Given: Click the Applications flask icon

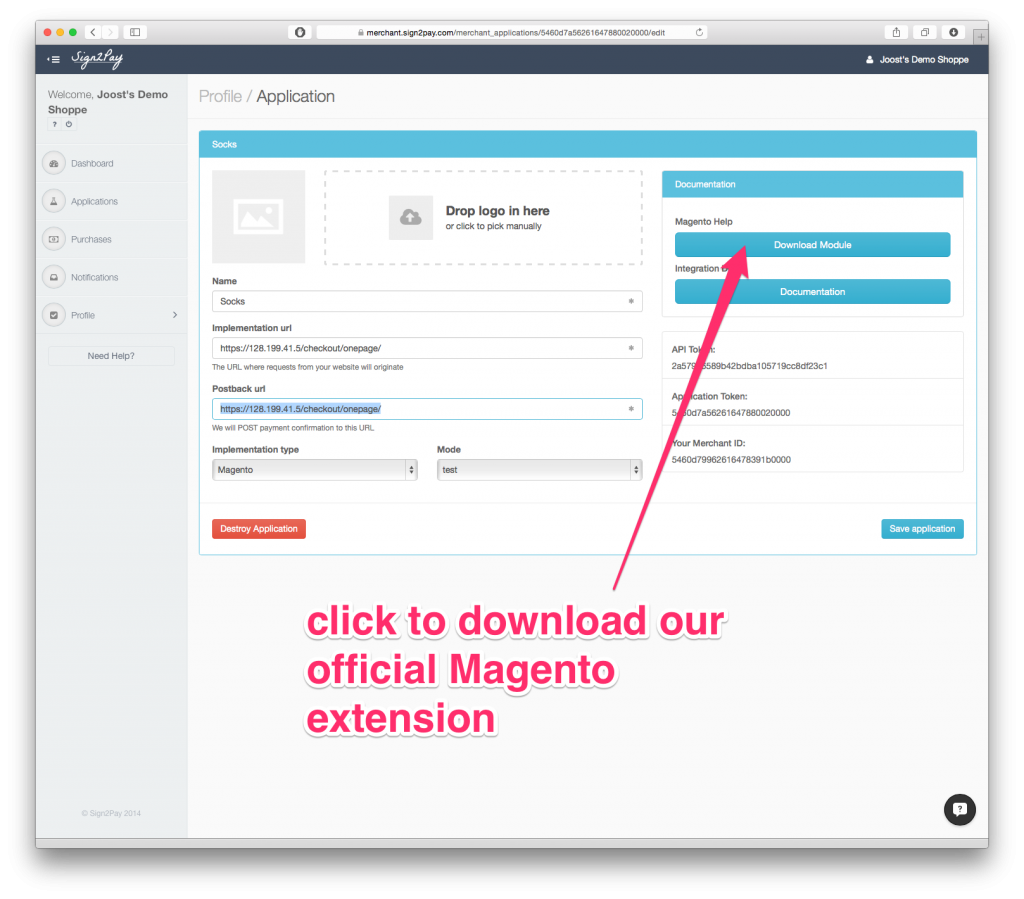Looking at the screenshot, I should coord(54,201).
